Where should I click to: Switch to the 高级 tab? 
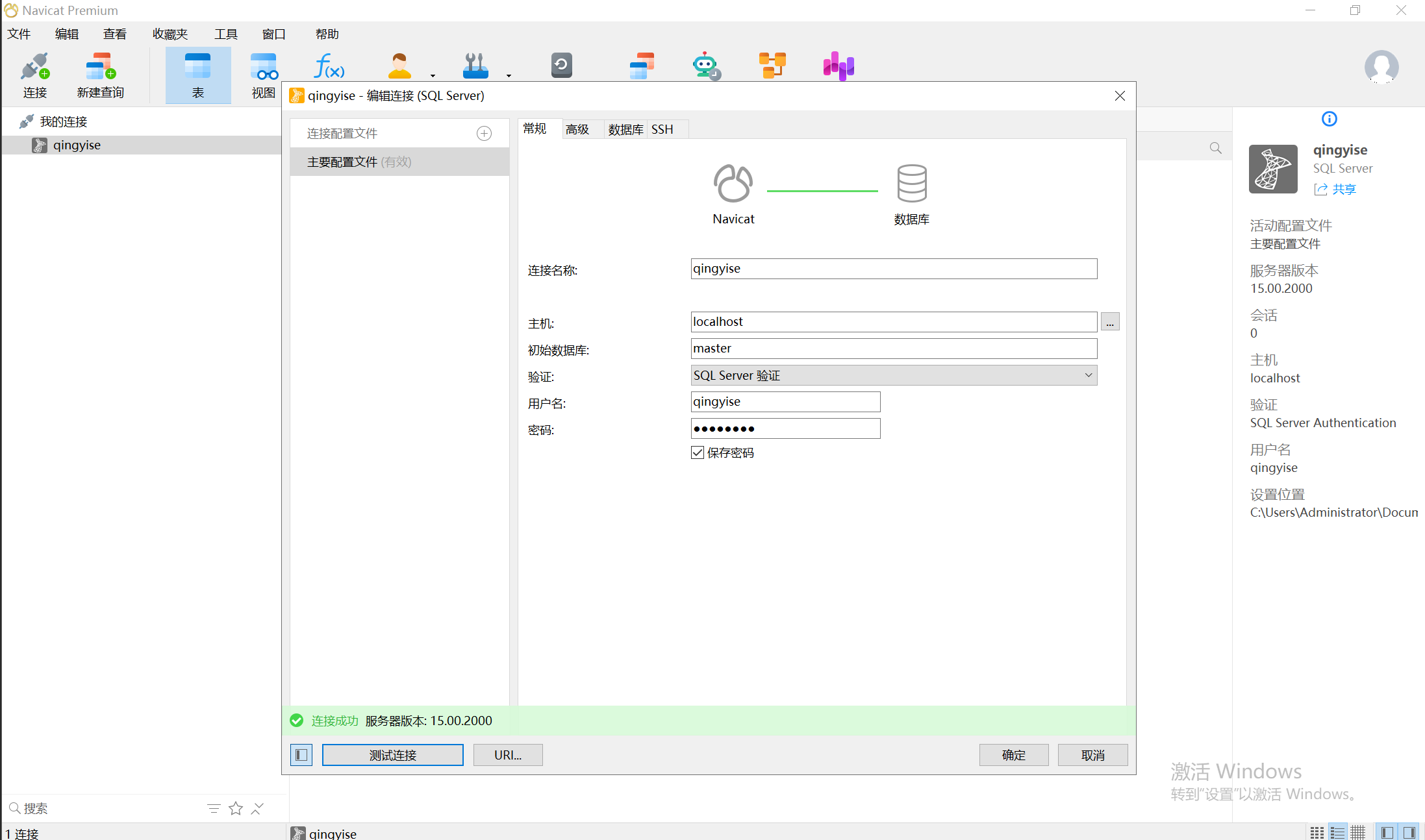(x=577, y=129)
